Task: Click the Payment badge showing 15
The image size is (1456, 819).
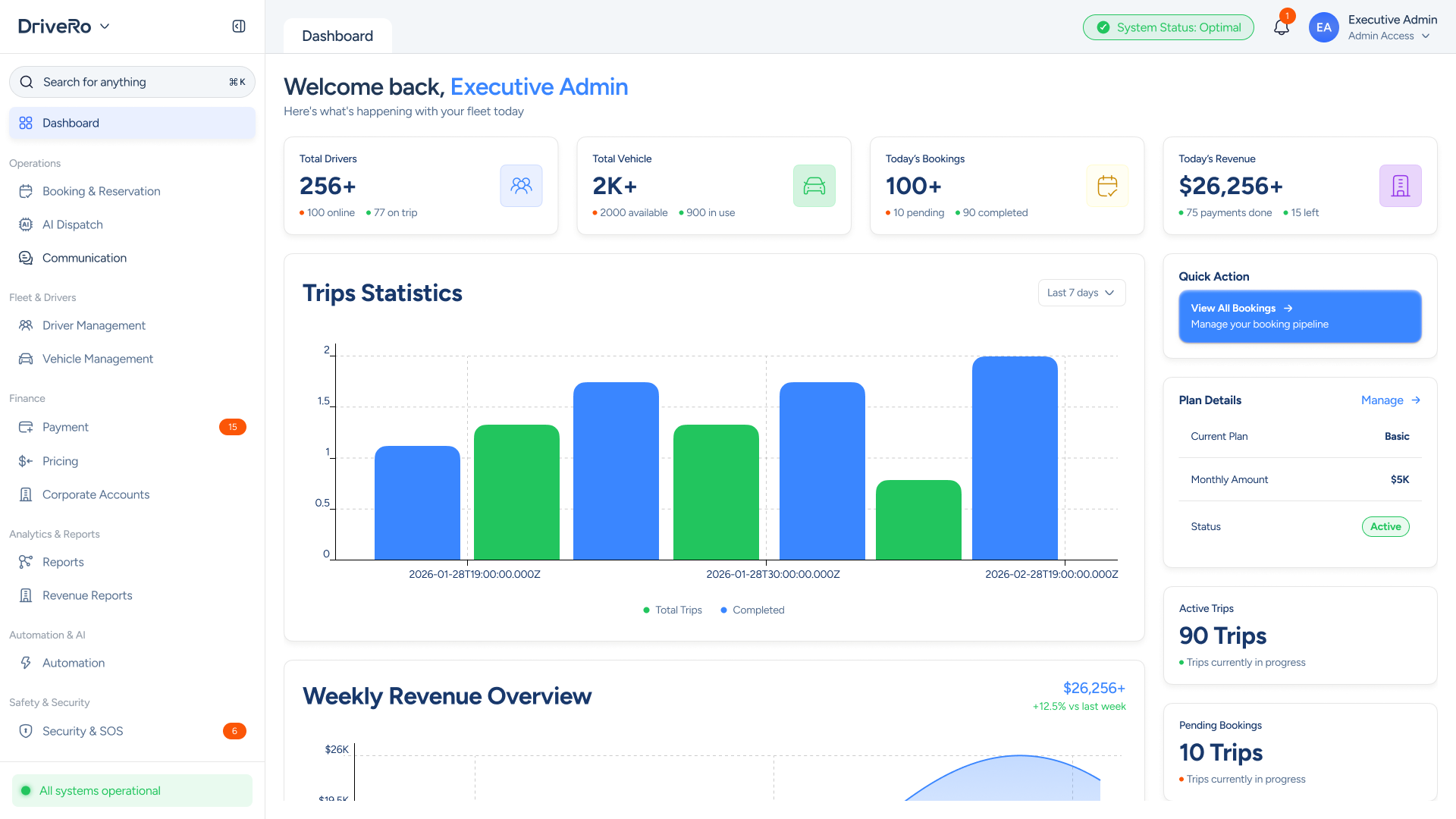Action: tap(233, 427)
